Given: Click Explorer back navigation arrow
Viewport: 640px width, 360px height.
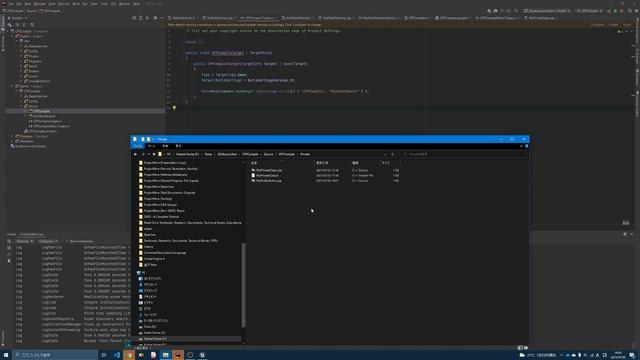Looking at the screenshot, I should click(136, 154).
